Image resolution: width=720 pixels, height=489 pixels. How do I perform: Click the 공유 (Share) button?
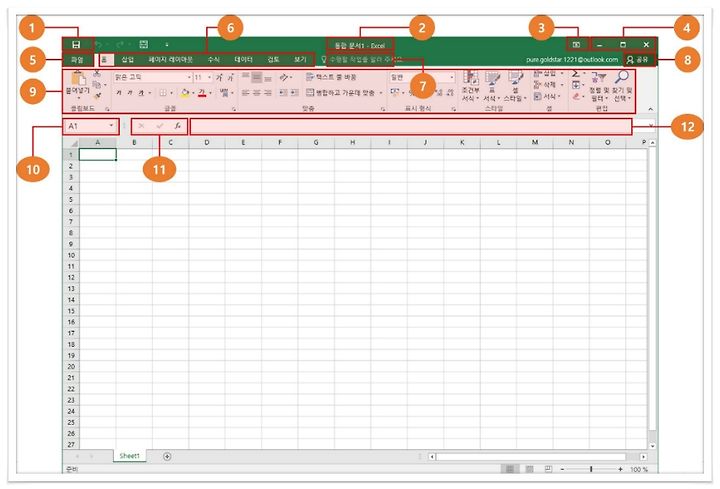click(638, 60)
